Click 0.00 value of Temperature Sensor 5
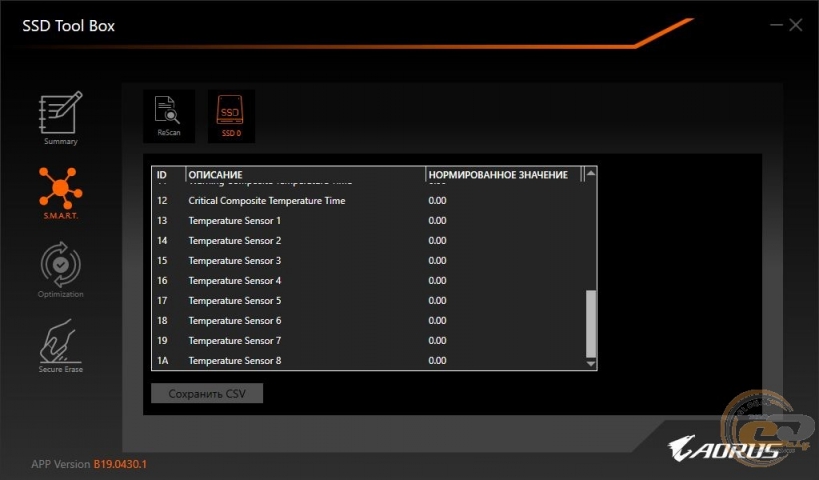 [437, 300]
